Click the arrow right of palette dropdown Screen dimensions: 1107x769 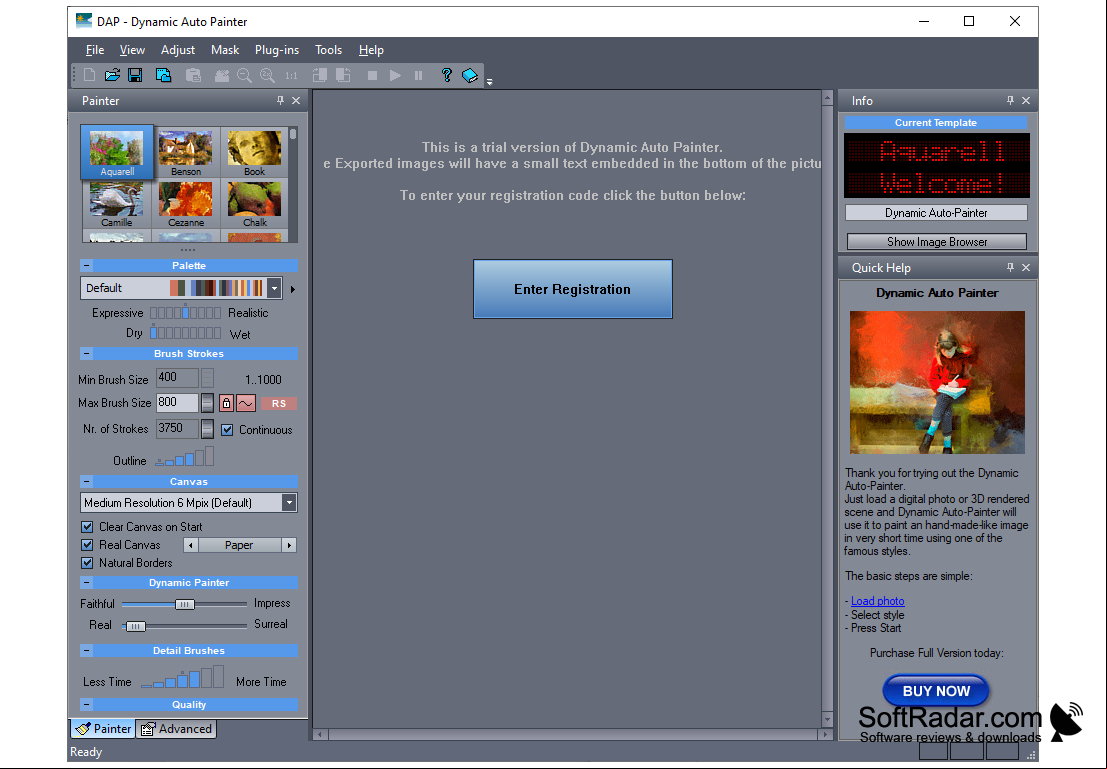coord(293,289)
